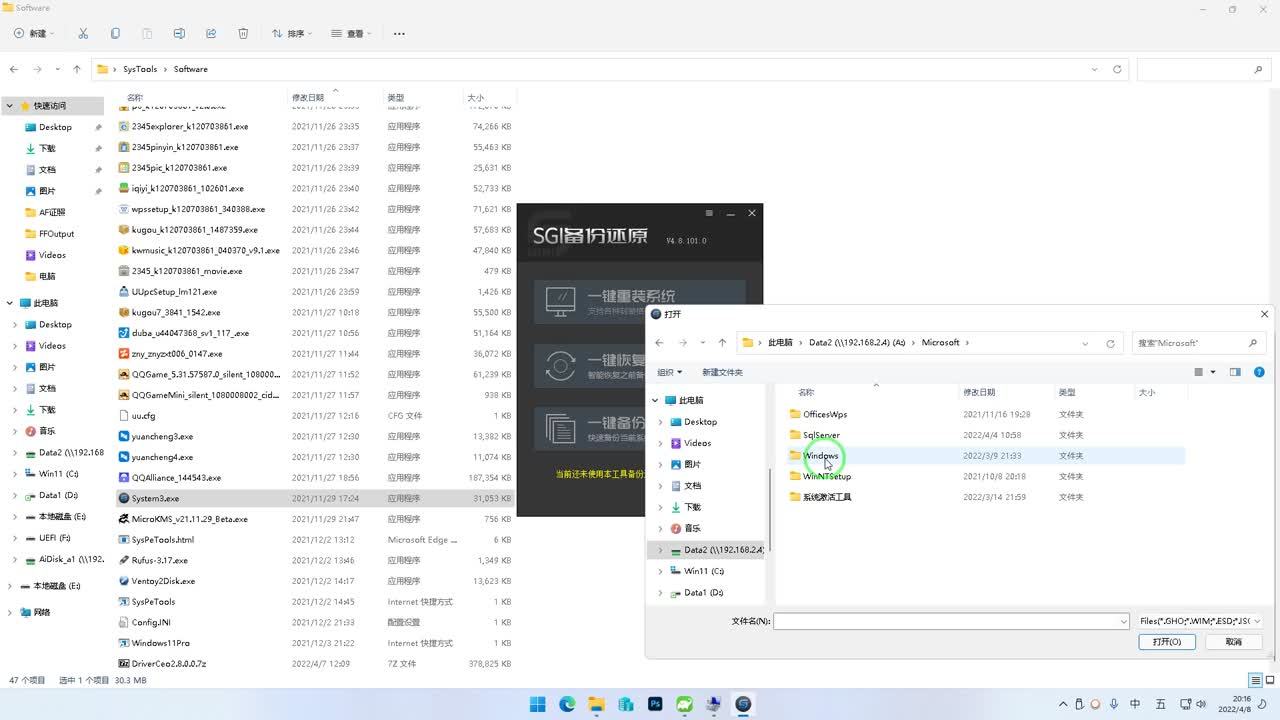Open the 组织 (Organize) dropdown menu
The width and height of the screenshot is (1280, 720).
click(x=669, y=372)
